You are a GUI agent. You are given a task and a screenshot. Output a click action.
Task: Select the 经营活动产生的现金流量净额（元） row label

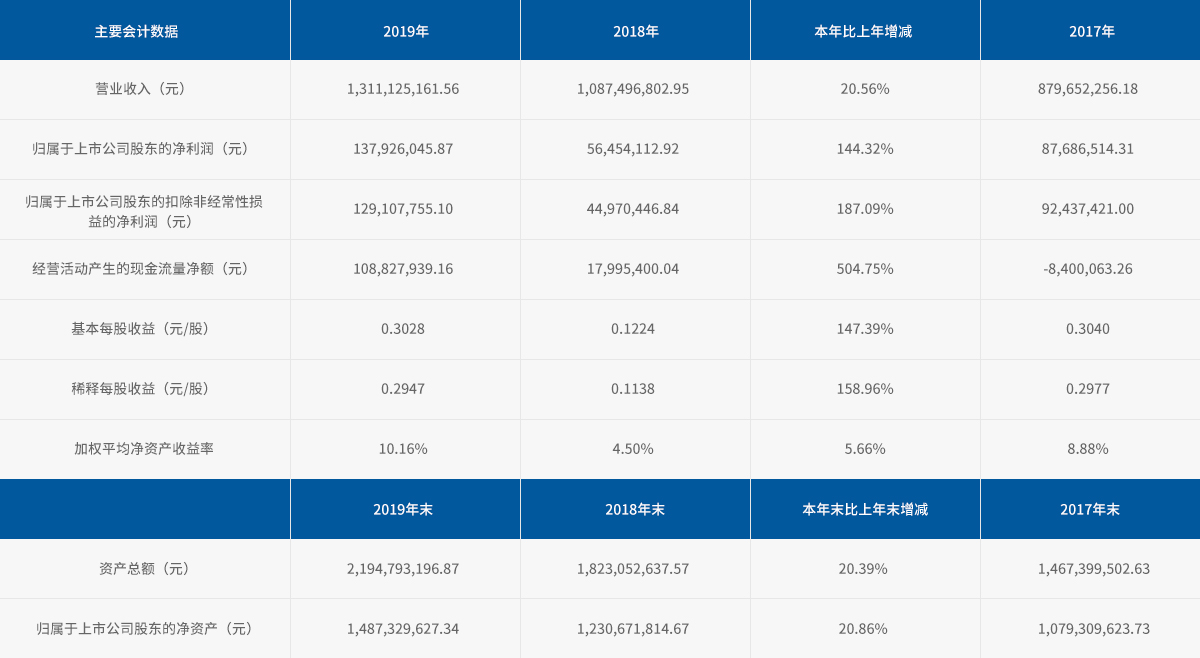(x=140, y=269)
